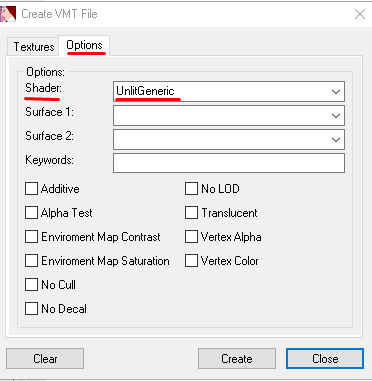Click the Create button
Screen dimensions: 372x381
coord(237,359)
